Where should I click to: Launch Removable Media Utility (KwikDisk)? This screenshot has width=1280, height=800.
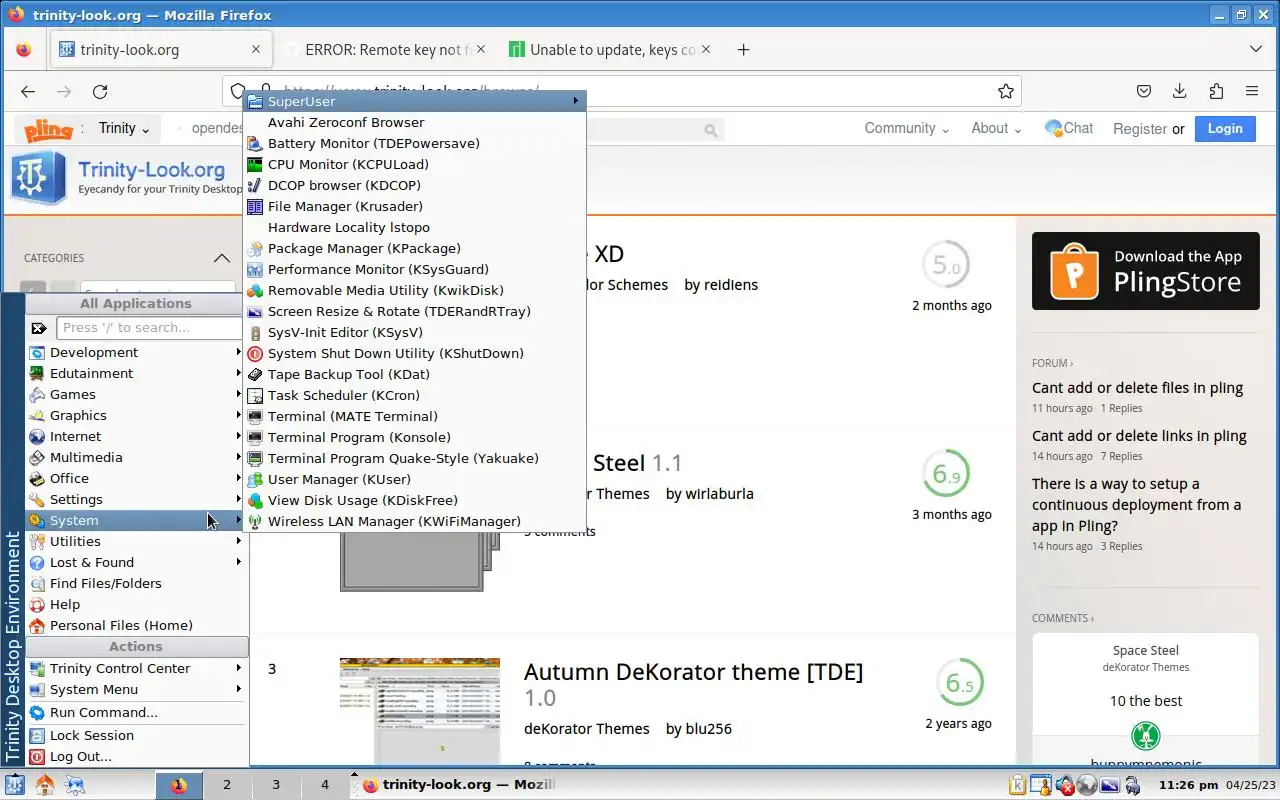[414, 290]
